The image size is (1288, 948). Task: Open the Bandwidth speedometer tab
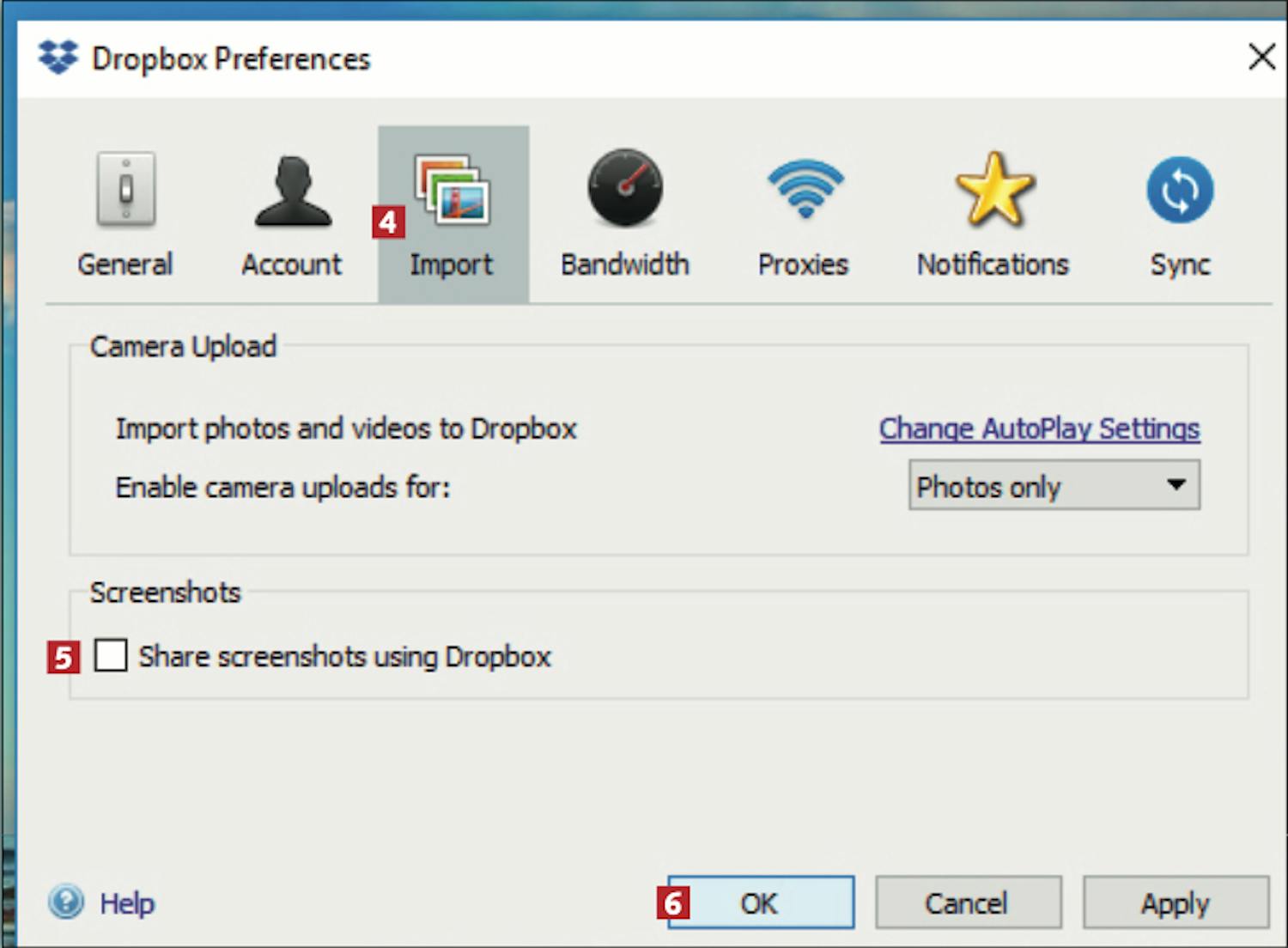[625, 215]
